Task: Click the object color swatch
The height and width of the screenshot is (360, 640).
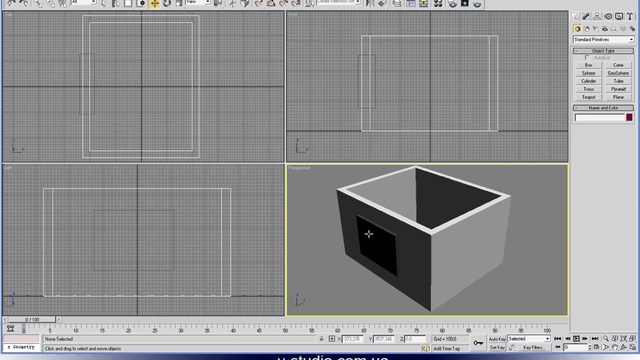Action: tap(629, 118)
